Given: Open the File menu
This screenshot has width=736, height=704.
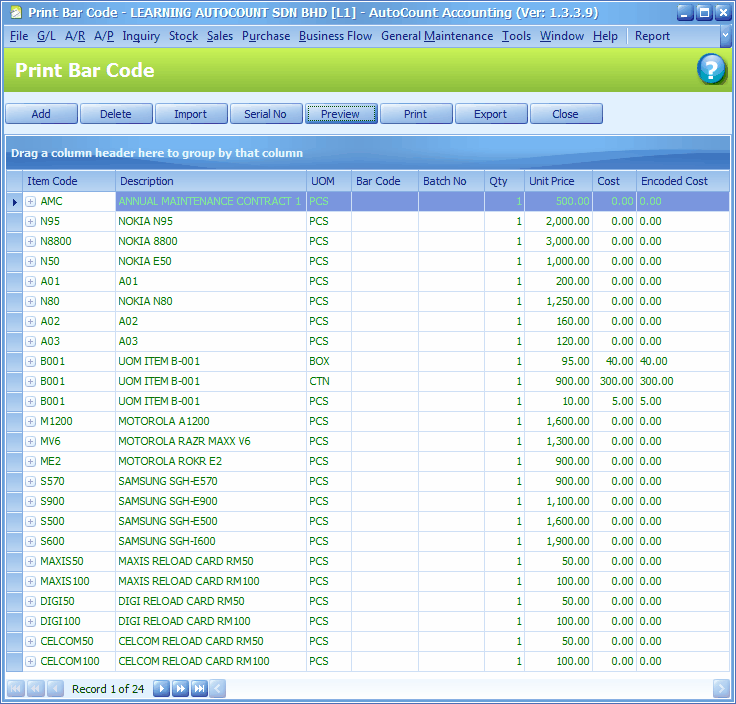Looking at the screenshot, I should (19, 36).
